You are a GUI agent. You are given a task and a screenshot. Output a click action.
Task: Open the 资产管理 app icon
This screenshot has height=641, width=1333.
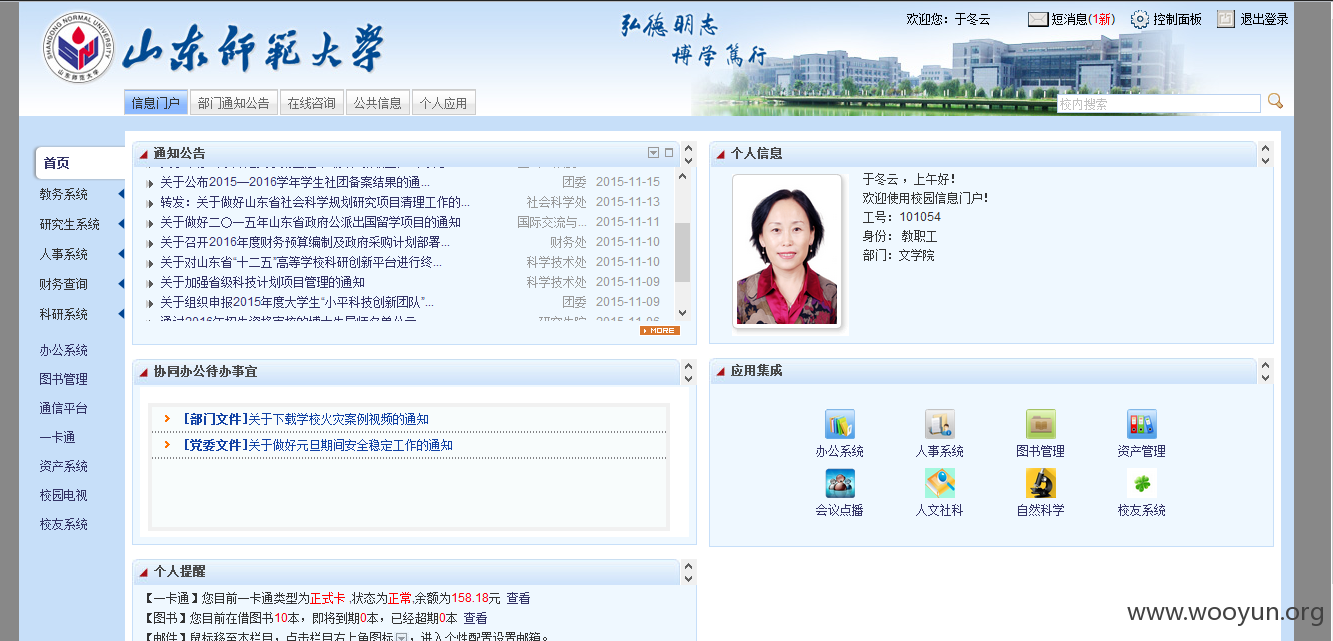1142,424
